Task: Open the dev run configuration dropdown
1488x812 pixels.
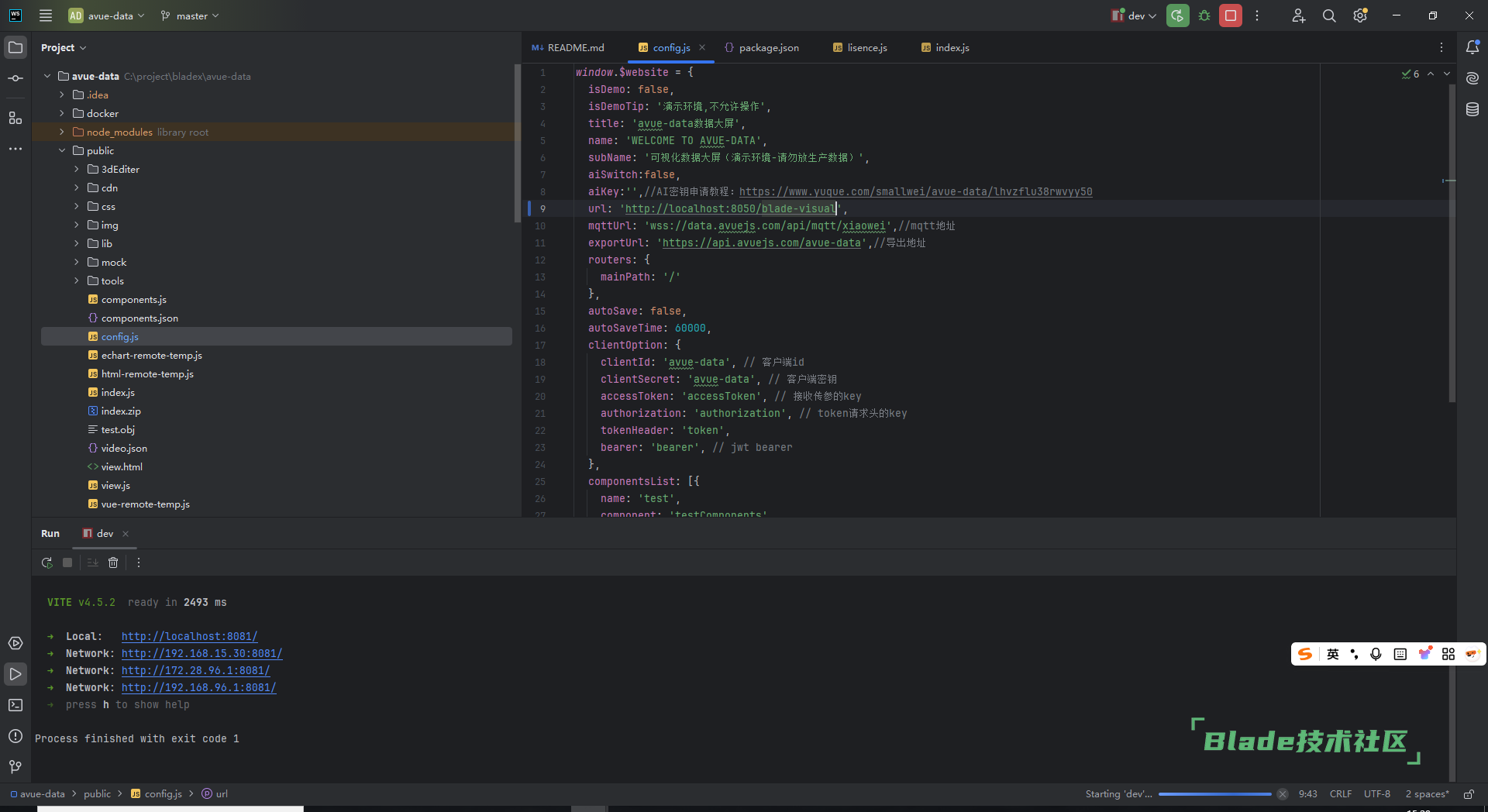Action: pos(1134,15)
